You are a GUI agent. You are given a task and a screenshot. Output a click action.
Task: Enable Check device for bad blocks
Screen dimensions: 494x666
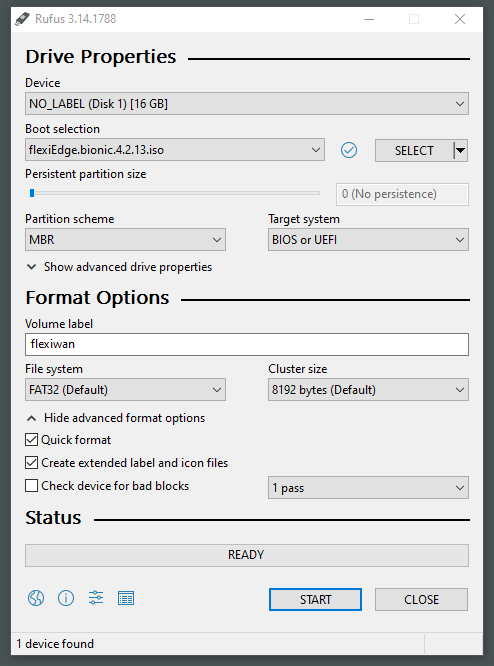click(31, 485)
